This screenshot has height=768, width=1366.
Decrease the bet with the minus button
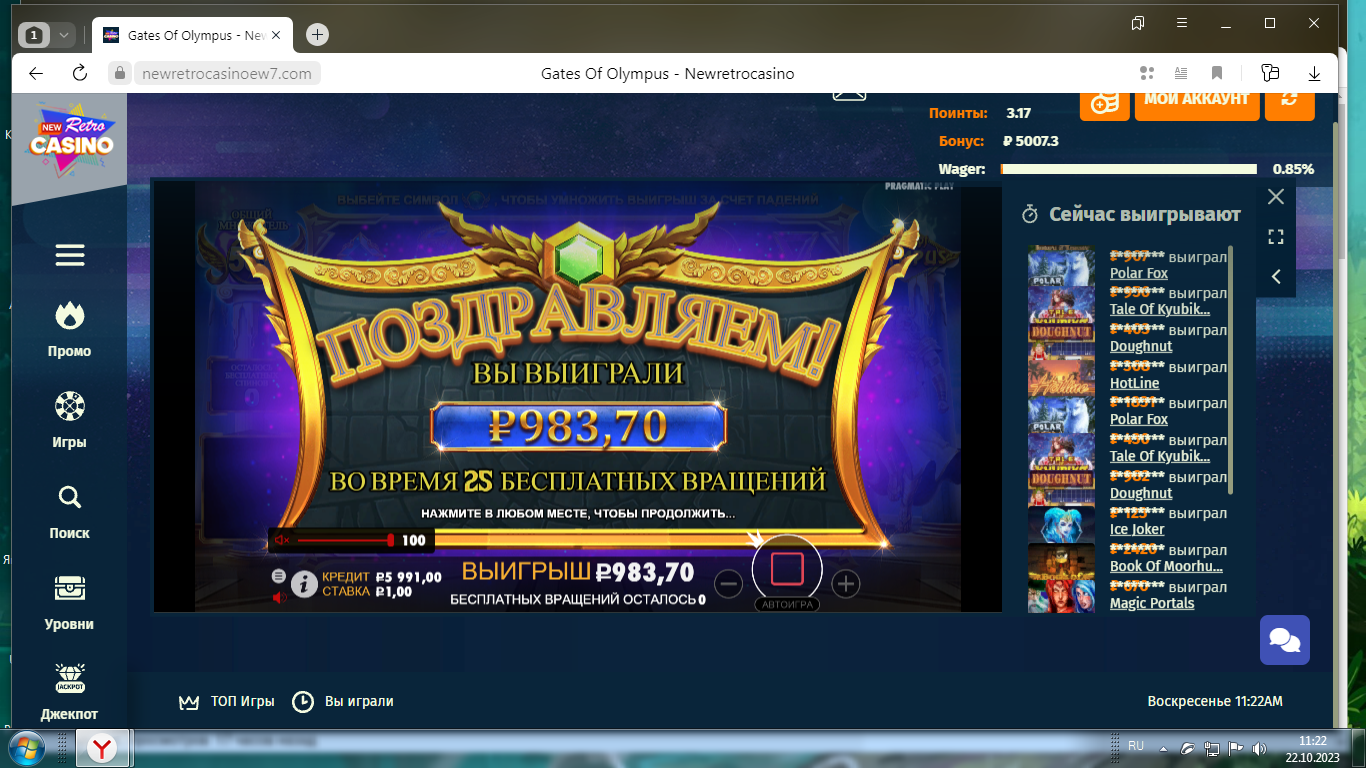click(728, 583)
